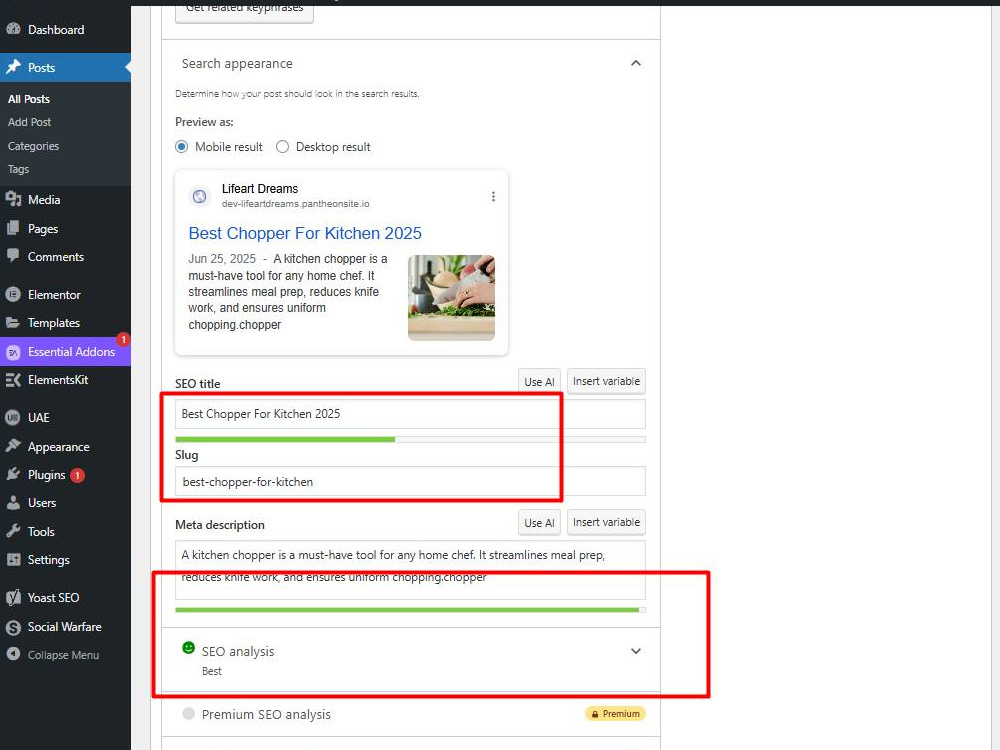Click the grey Premium SEO analysis indicator
The width and height of the screenshot is (1000, 750).
pyautogui.click(x=188, y=714)
